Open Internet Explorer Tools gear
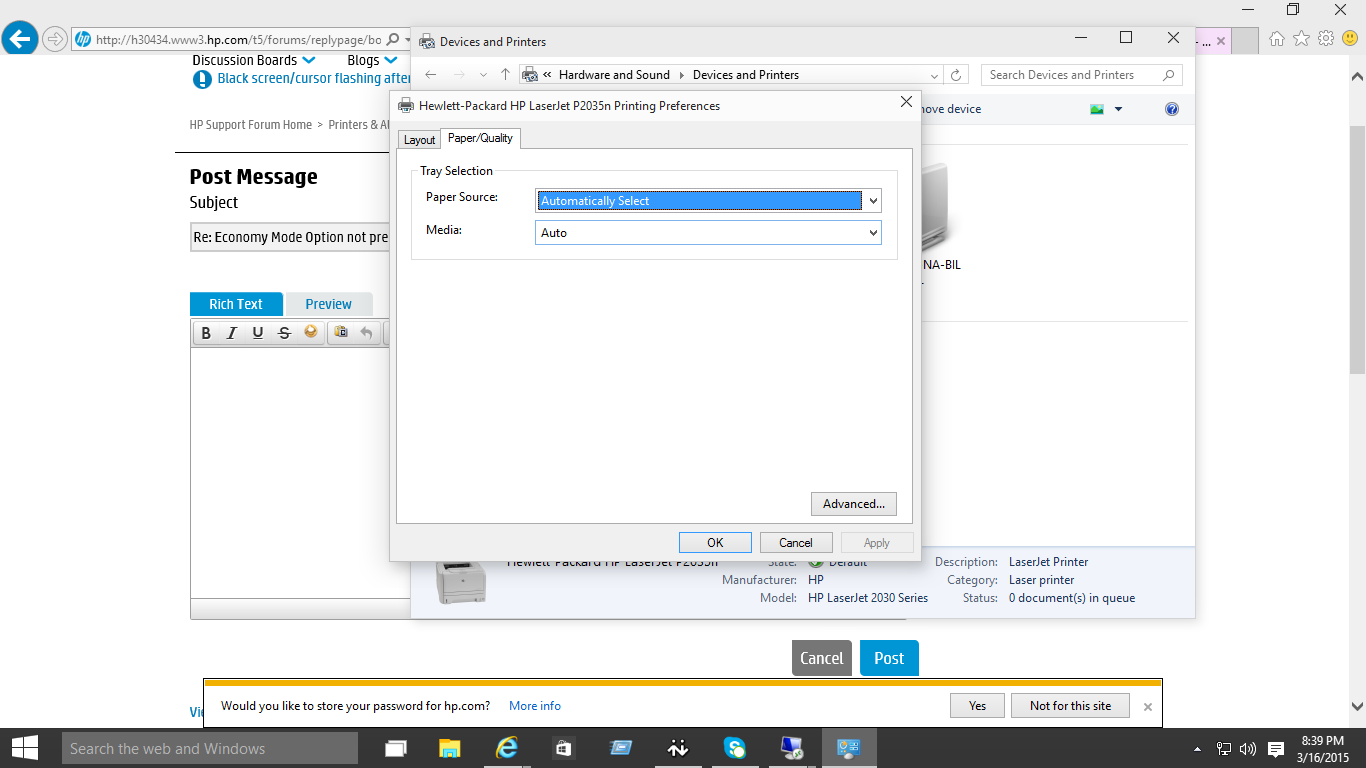The width and height of the screenshot is (1366, 768). pos(1326,39)
